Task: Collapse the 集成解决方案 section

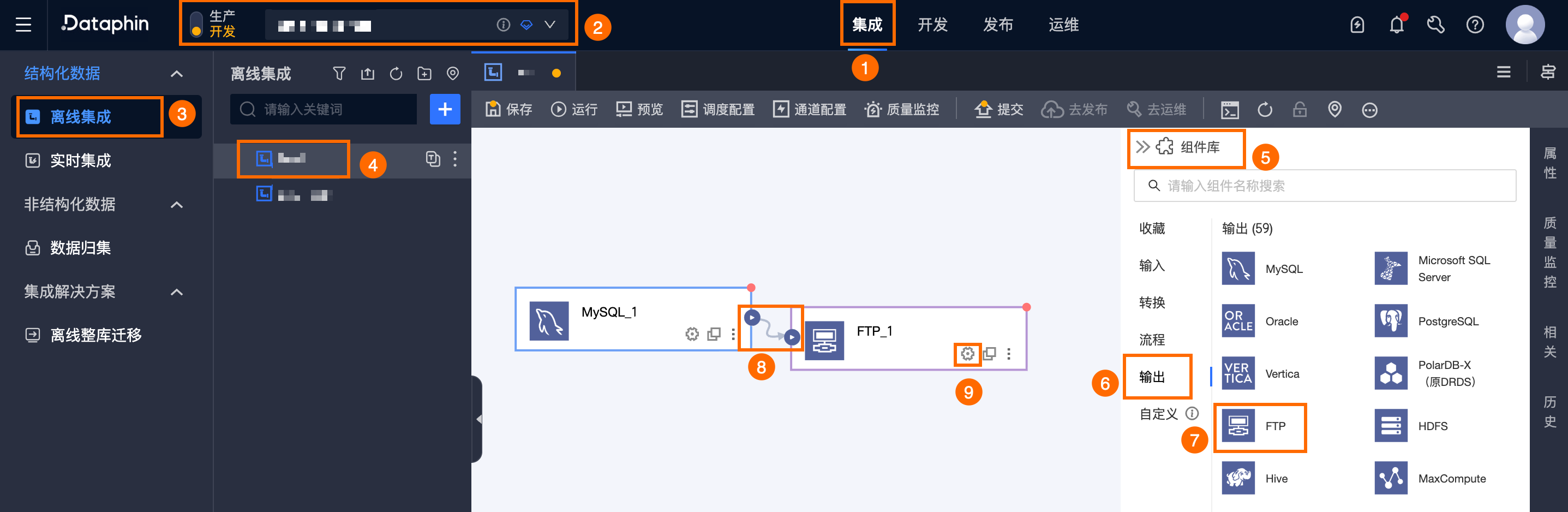Action: click(x=177, y=292)
